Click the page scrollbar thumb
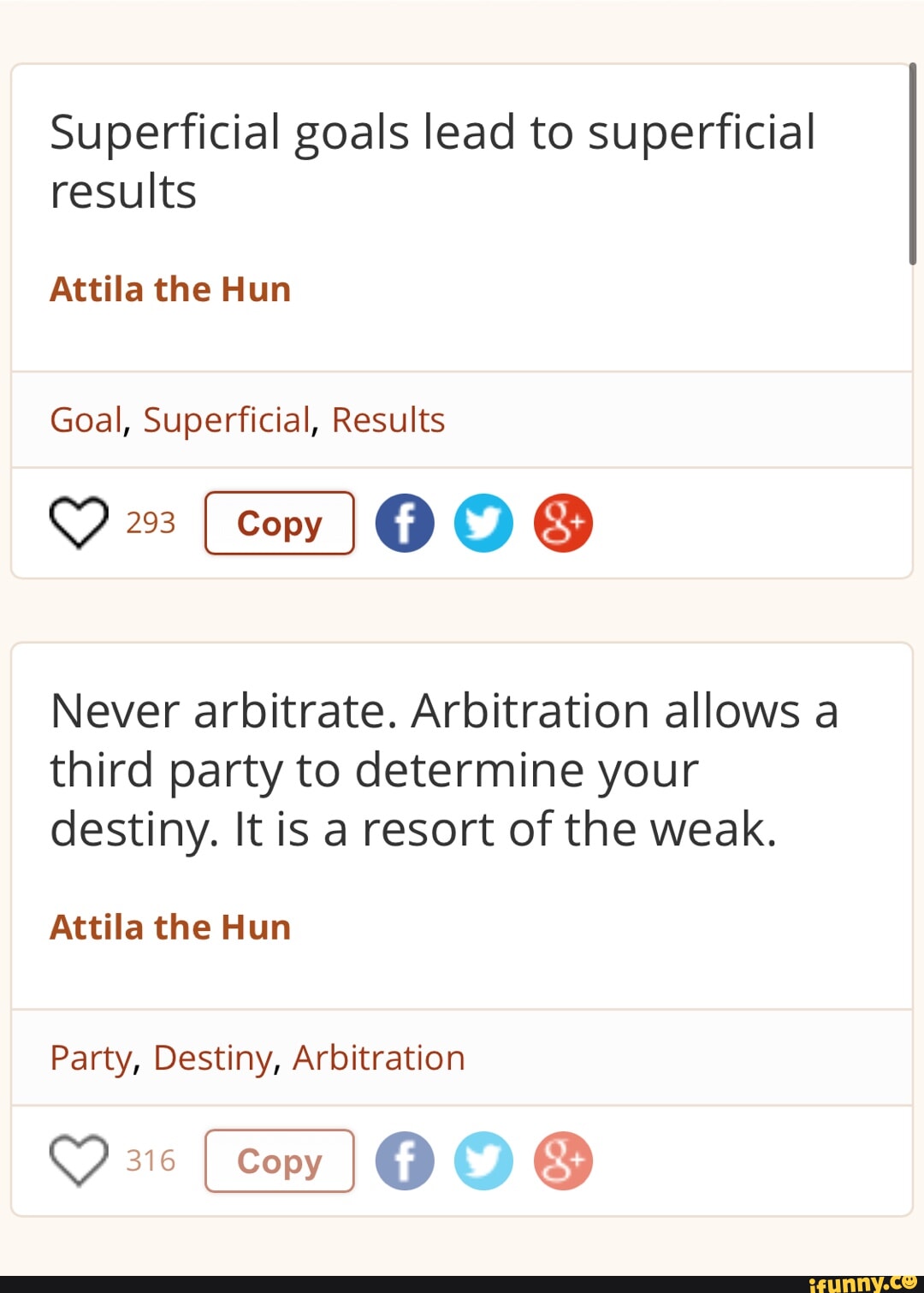This screenshot has height=1293, width=924. (x=912, y=163)
